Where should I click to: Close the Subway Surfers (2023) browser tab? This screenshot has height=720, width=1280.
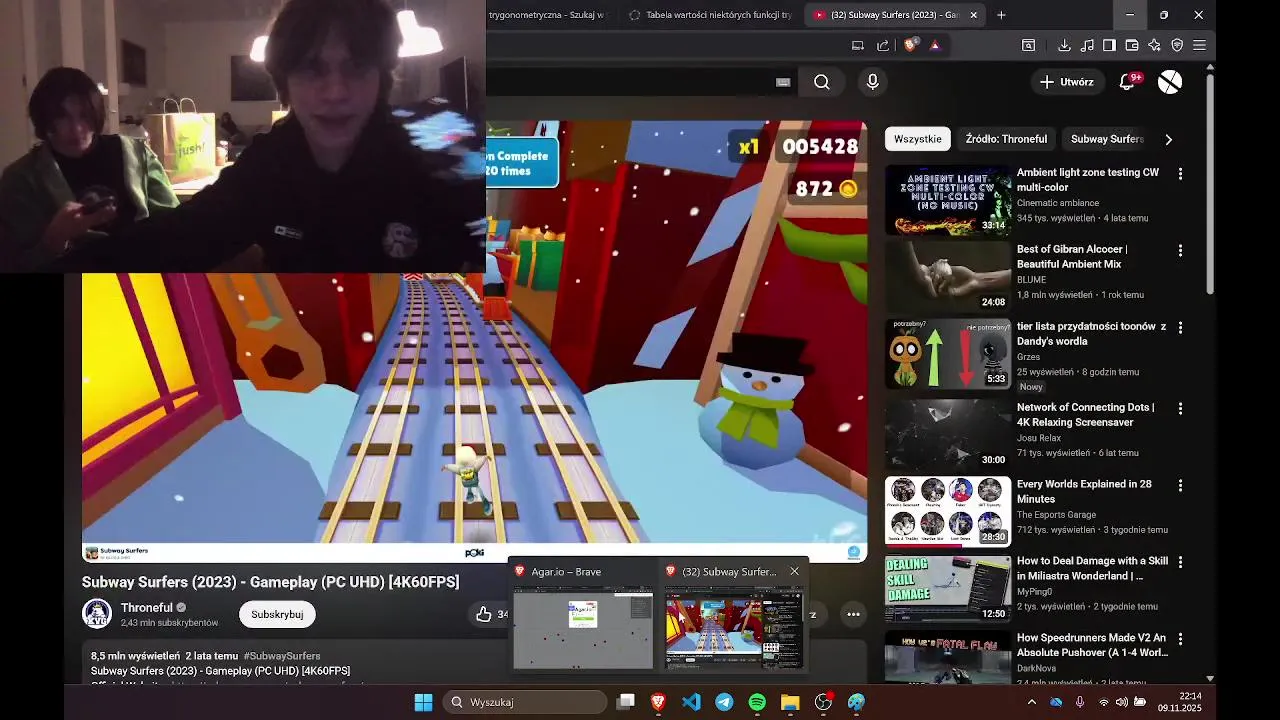click(973, 15)
